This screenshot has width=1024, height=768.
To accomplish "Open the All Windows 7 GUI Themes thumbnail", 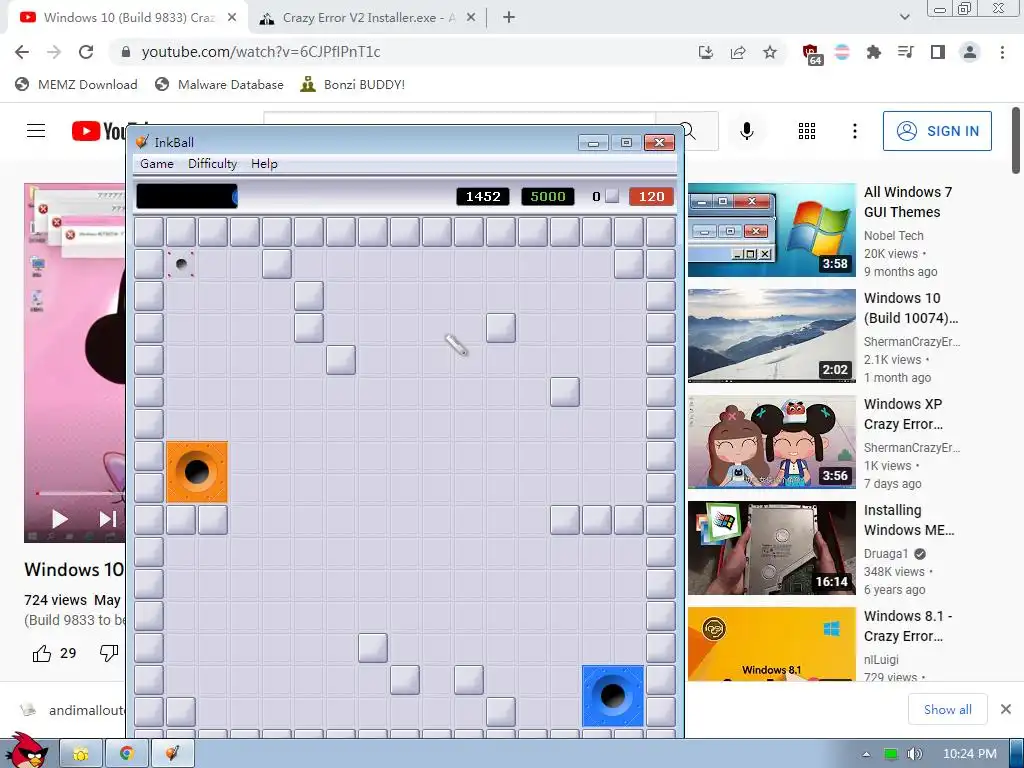I will pos(771,230).
